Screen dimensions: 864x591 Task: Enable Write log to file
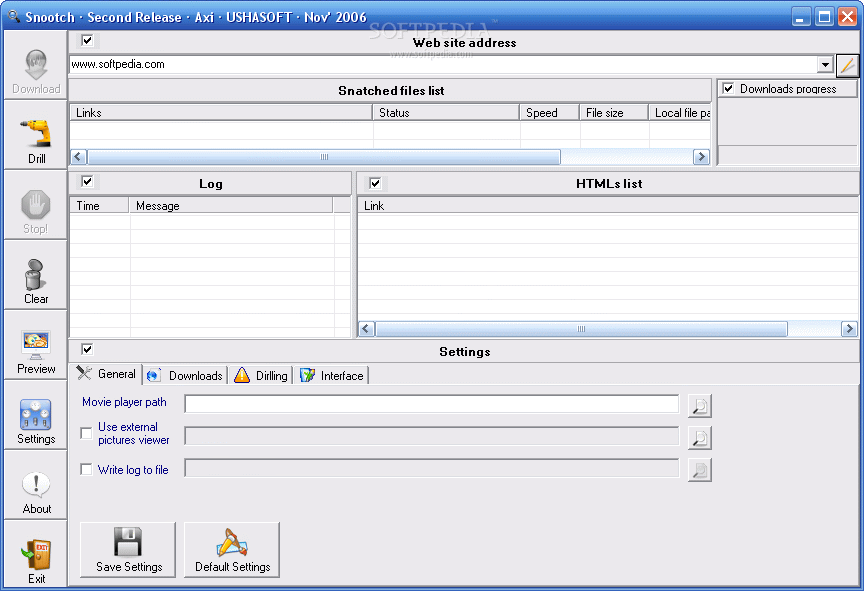coord(86,469)
